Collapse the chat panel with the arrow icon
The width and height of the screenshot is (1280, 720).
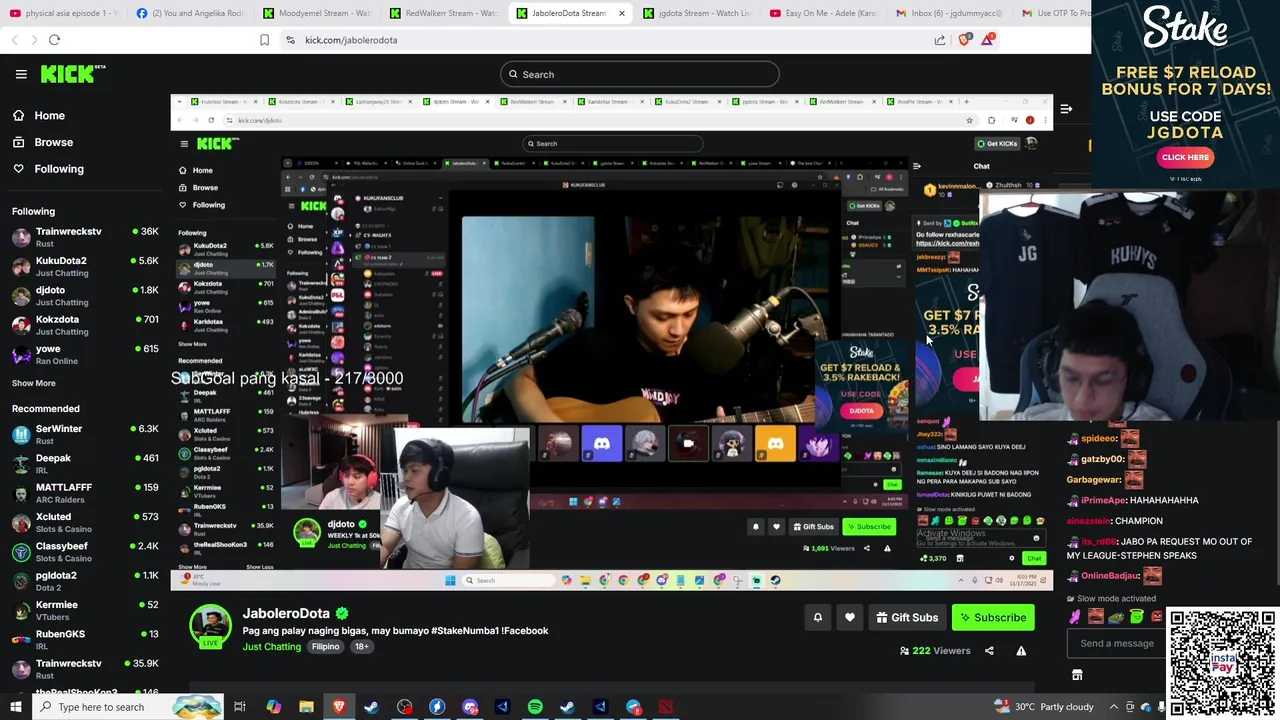tap(1066, 108)
